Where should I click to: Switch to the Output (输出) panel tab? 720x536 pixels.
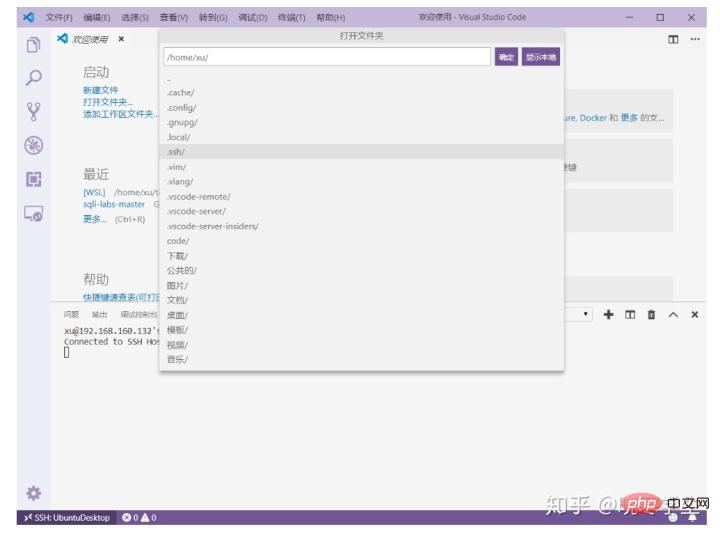tap(99, 315)
